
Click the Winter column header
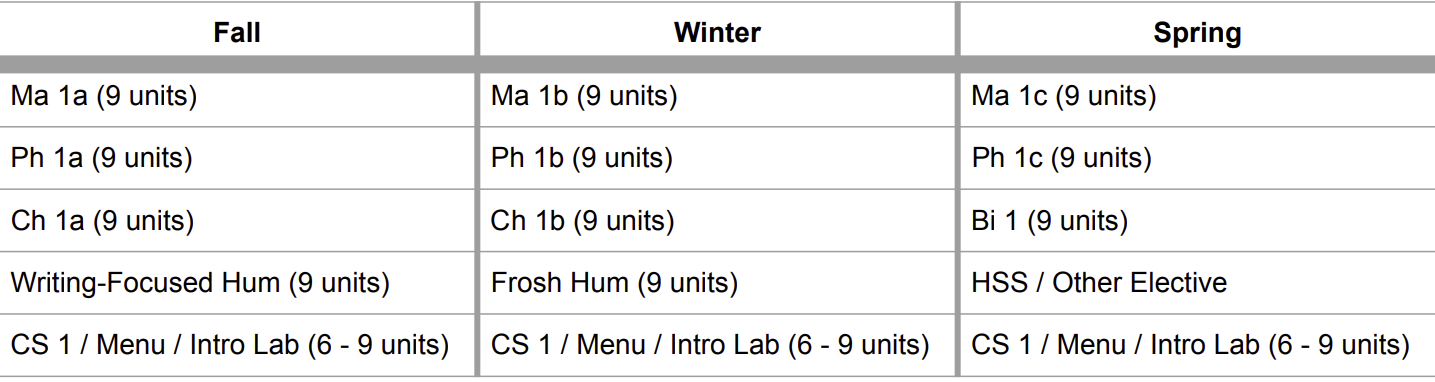coord(717,32)
